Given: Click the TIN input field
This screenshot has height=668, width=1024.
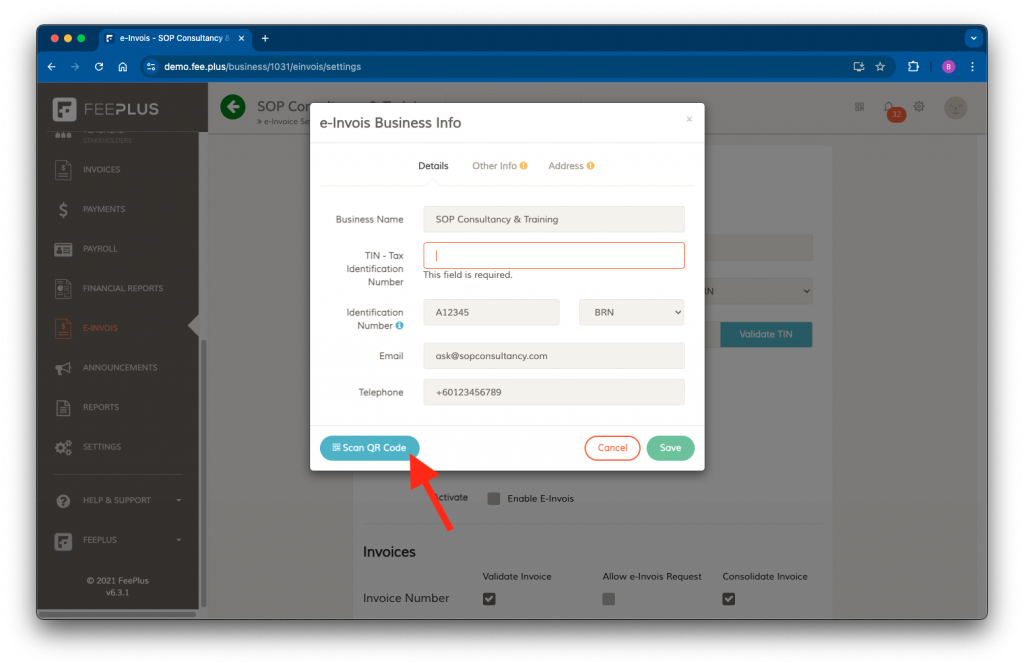Looking at the screenshot, I should click(x=554, y=255).
